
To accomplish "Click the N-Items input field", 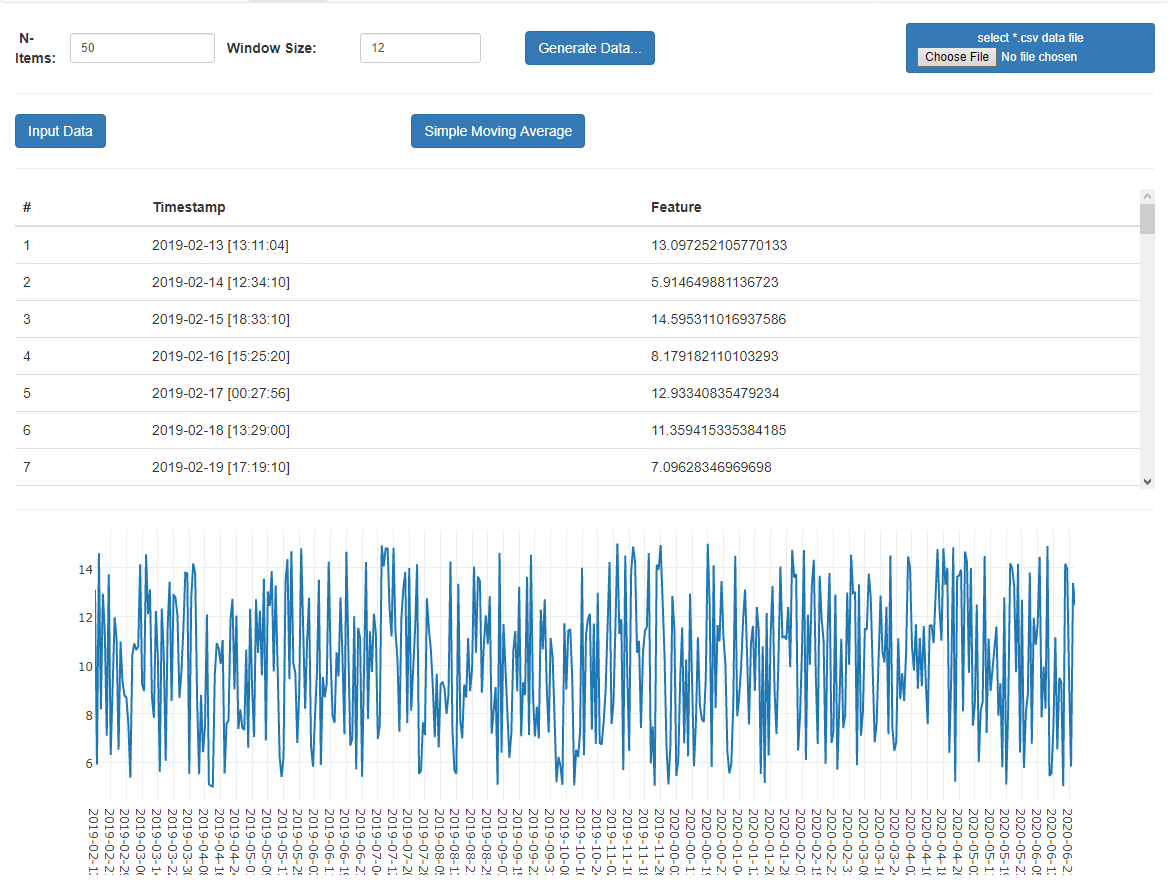I will 142,48.
